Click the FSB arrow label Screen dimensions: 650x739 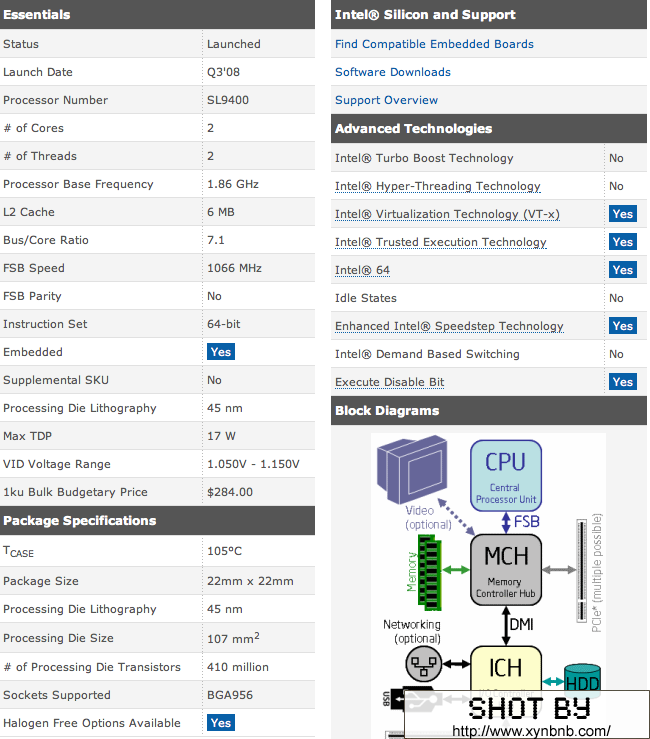[x=527, y=522]
